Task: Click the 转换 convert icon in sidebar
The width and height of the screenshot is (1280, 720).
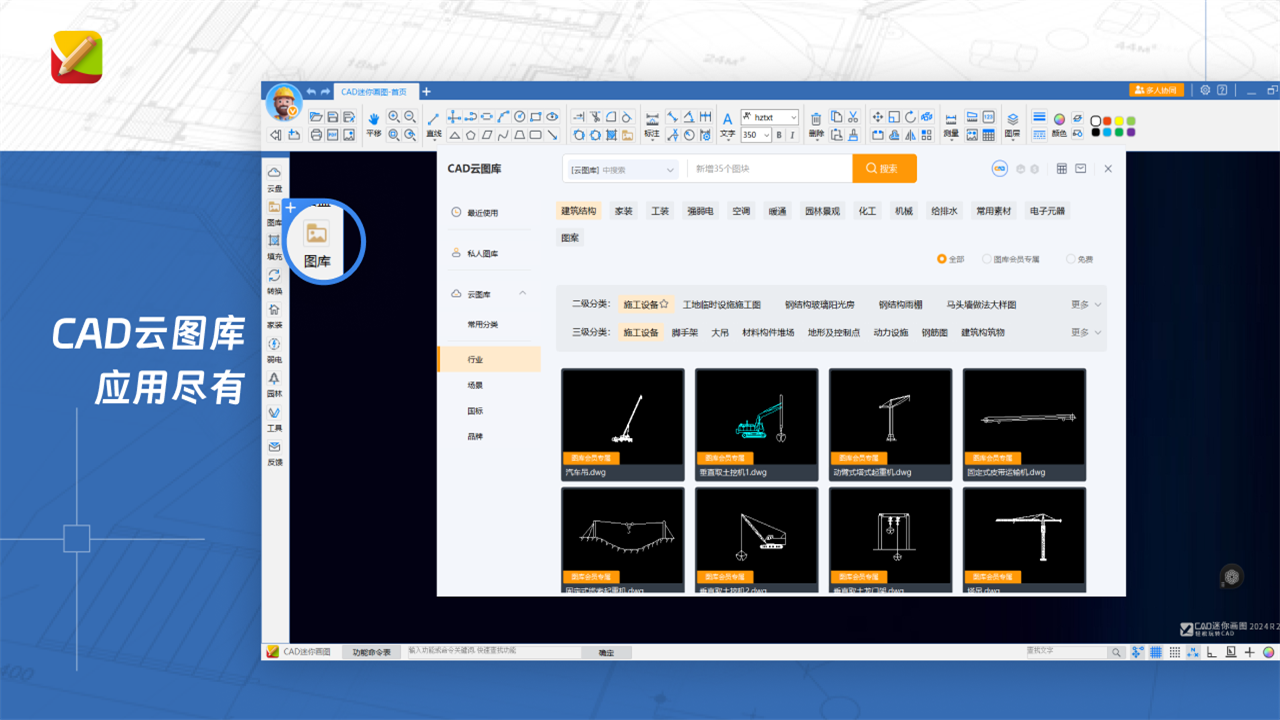Action: coord(274,281)
